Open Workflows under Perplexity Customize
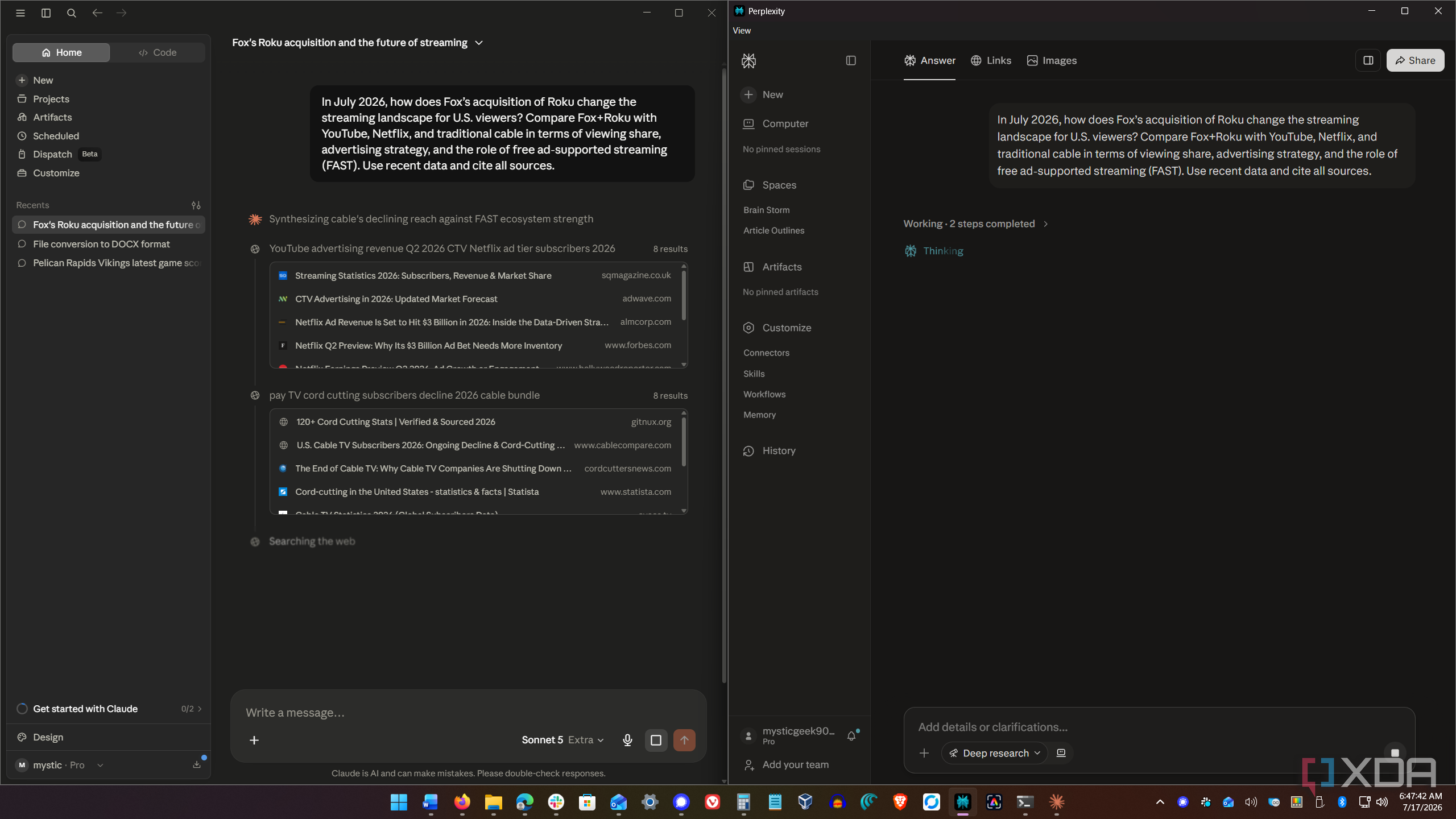 (x=764, y=395)
